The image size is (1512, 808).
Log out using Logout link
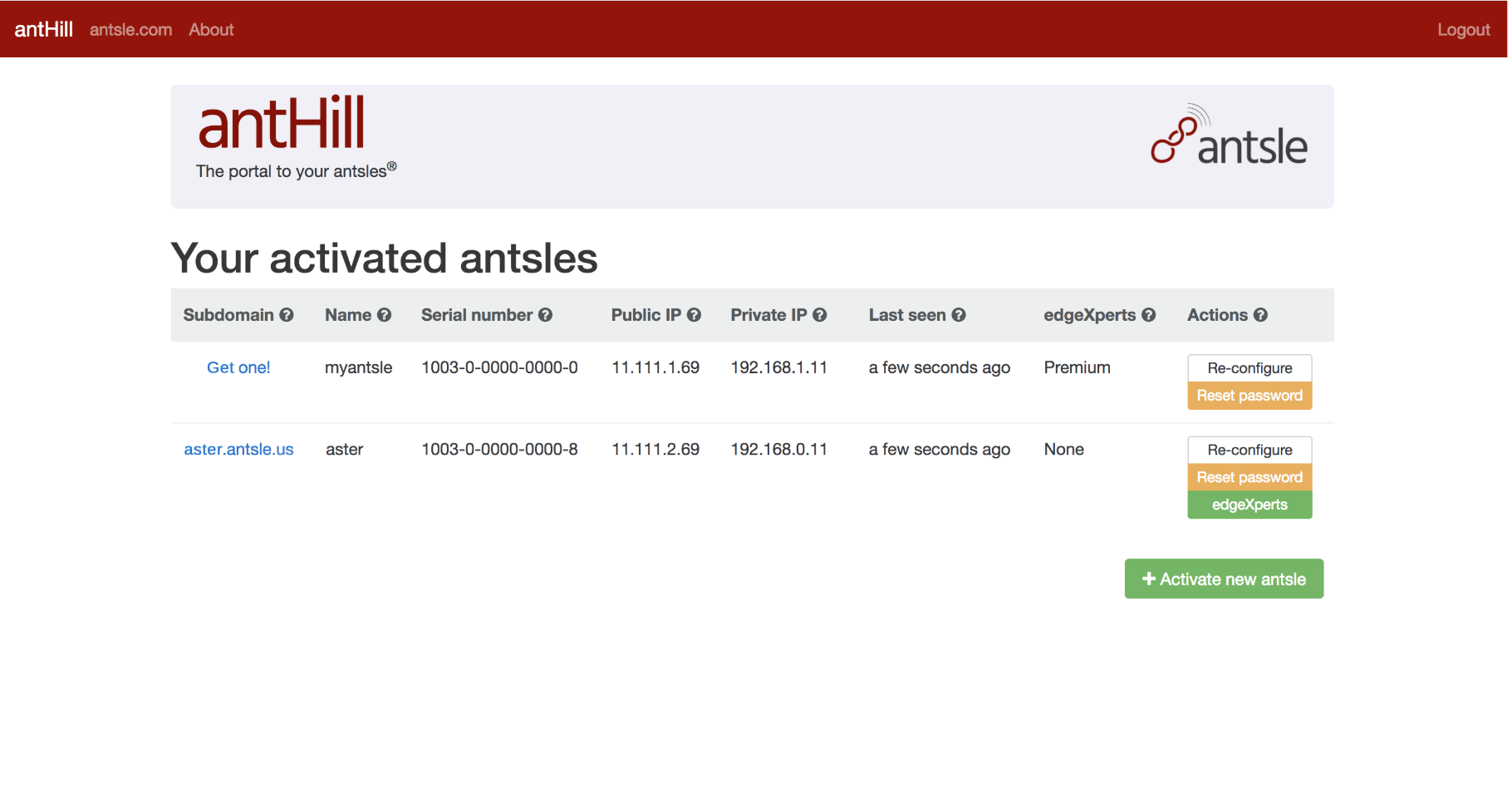(x=1464, y=29)
